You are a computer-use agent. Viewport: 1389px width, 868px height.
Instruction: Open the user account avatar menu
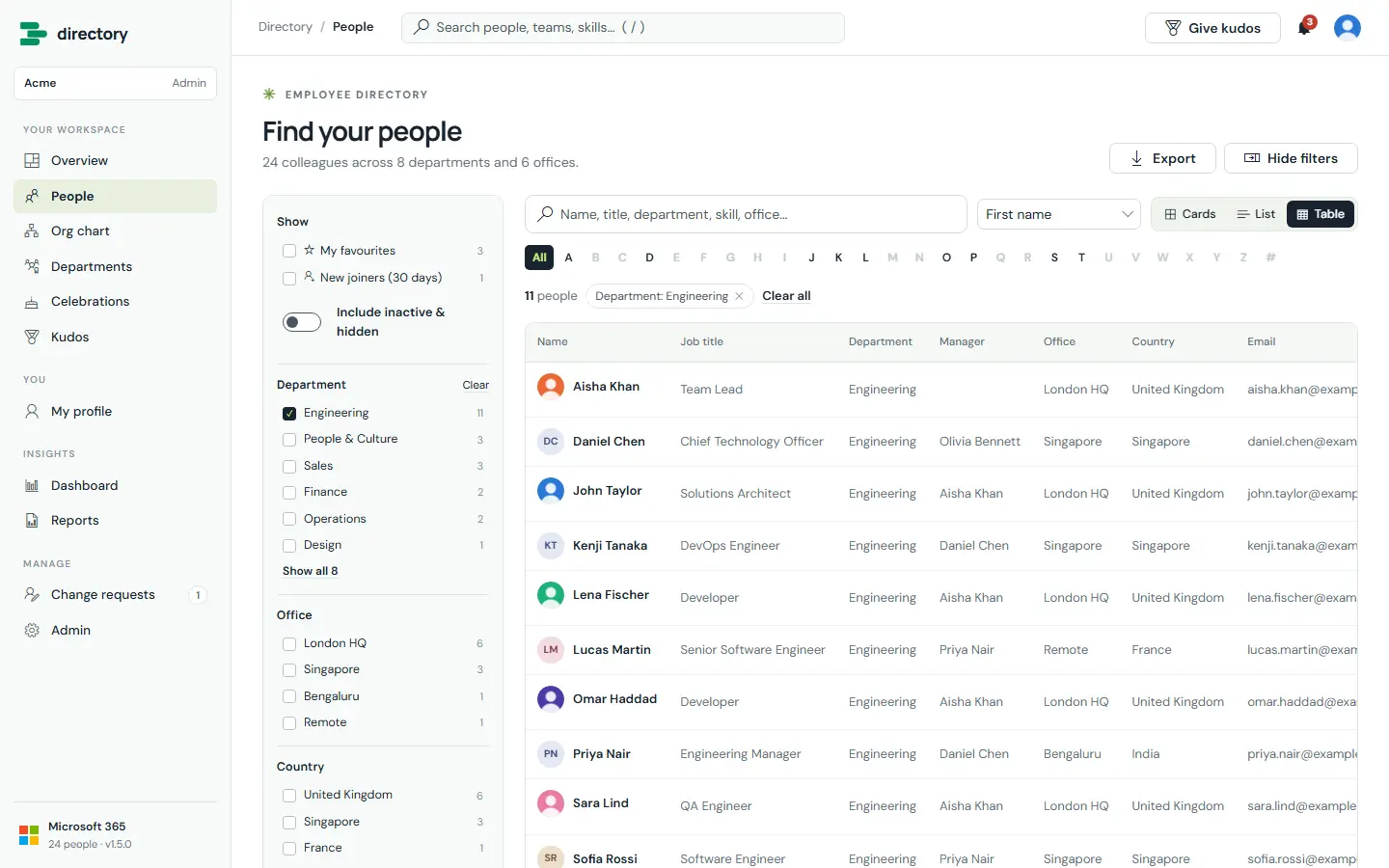[1348, 27]
